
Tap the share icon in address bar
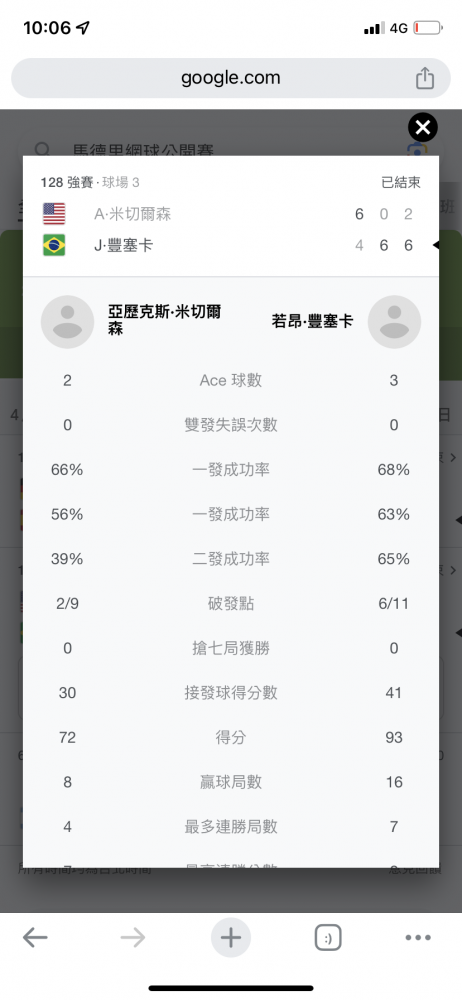[x=425, y=78]
